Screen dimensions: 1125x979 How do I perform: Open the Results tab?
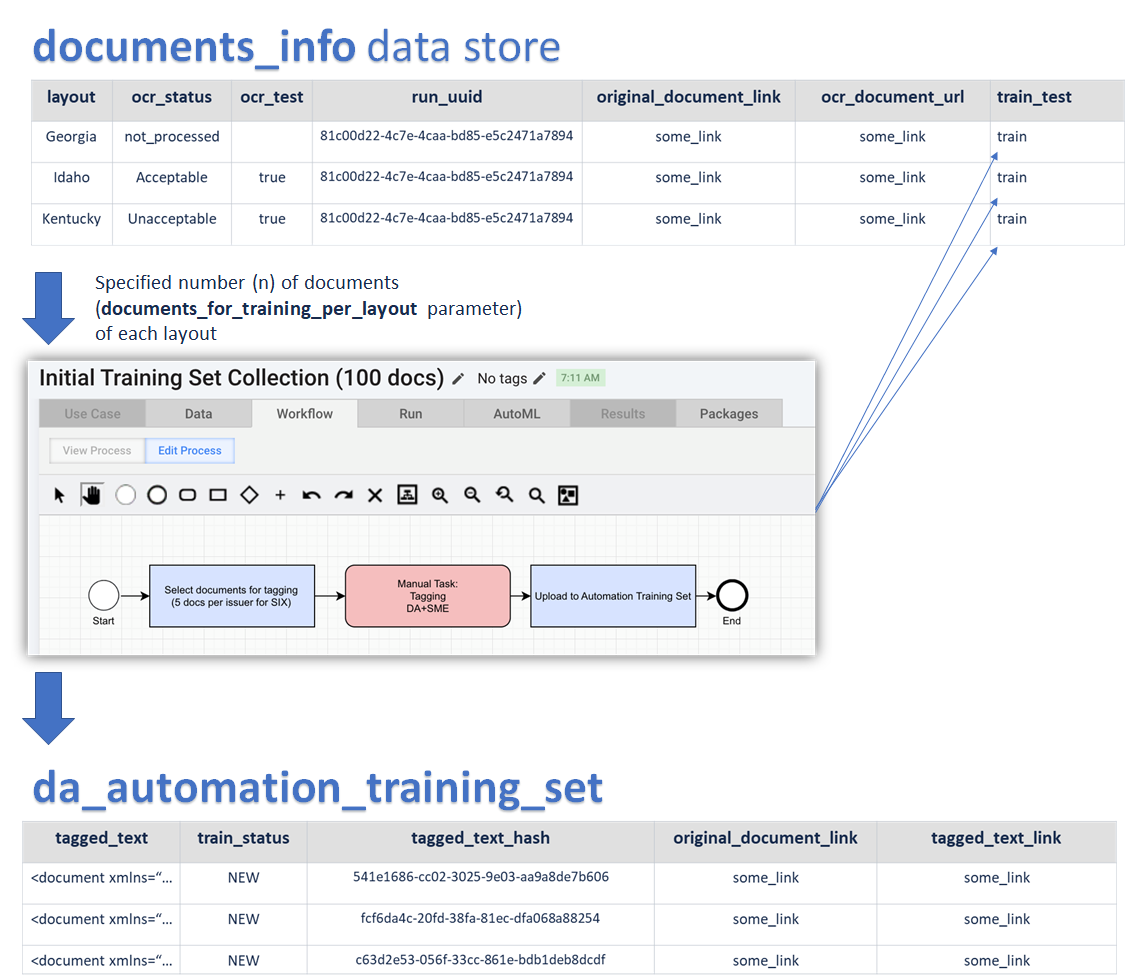pos(623,414)
